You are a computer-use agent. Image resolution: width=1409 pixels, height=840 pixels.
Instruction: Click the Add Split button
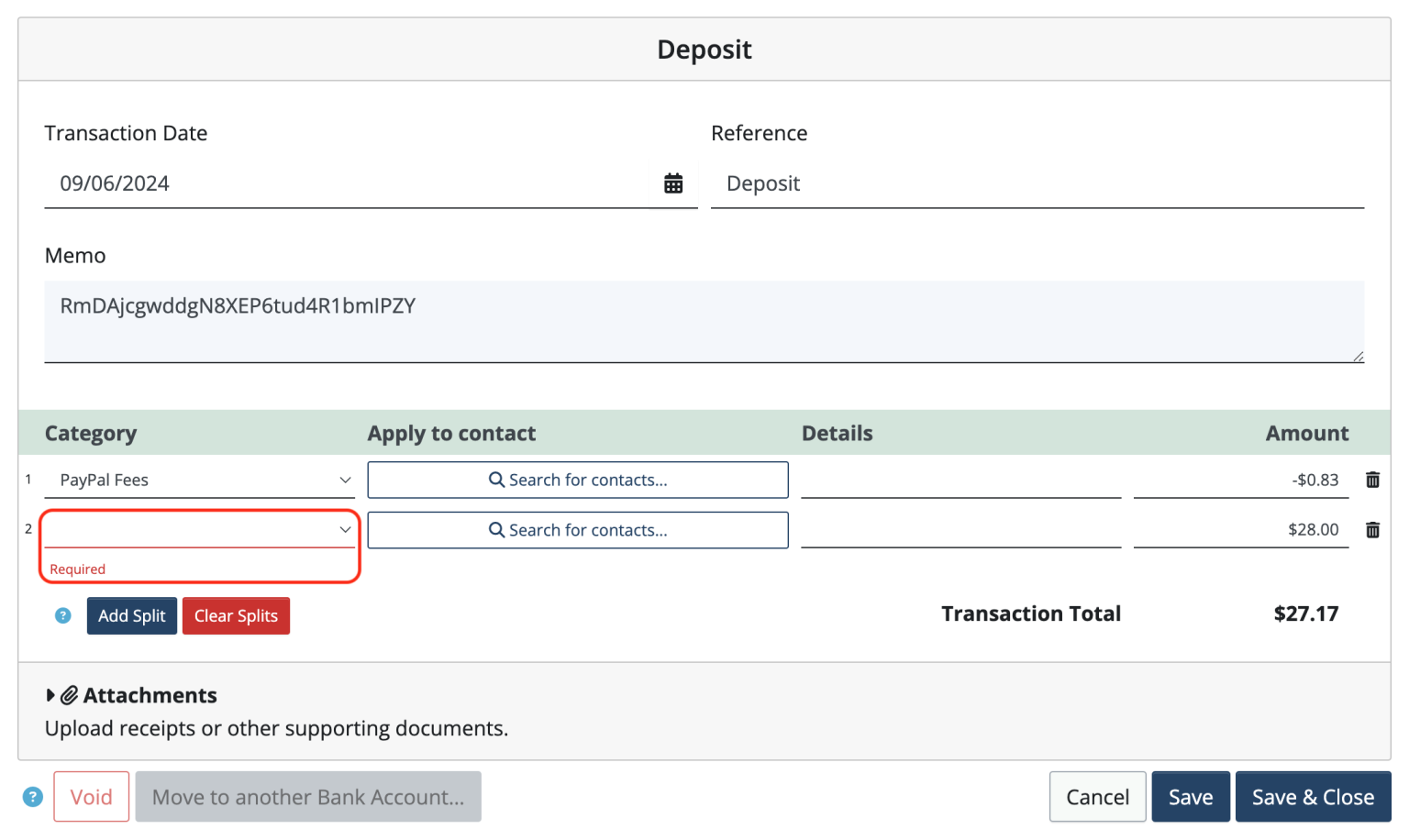(131, 615)
